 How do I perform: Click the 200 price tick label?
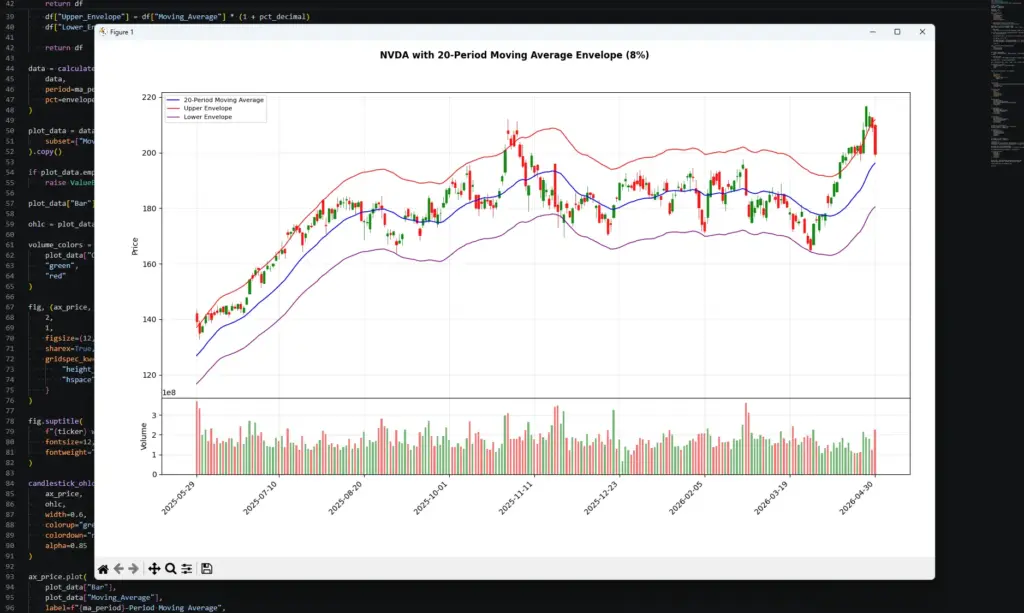pyautogui.click(x=149, y=153)
